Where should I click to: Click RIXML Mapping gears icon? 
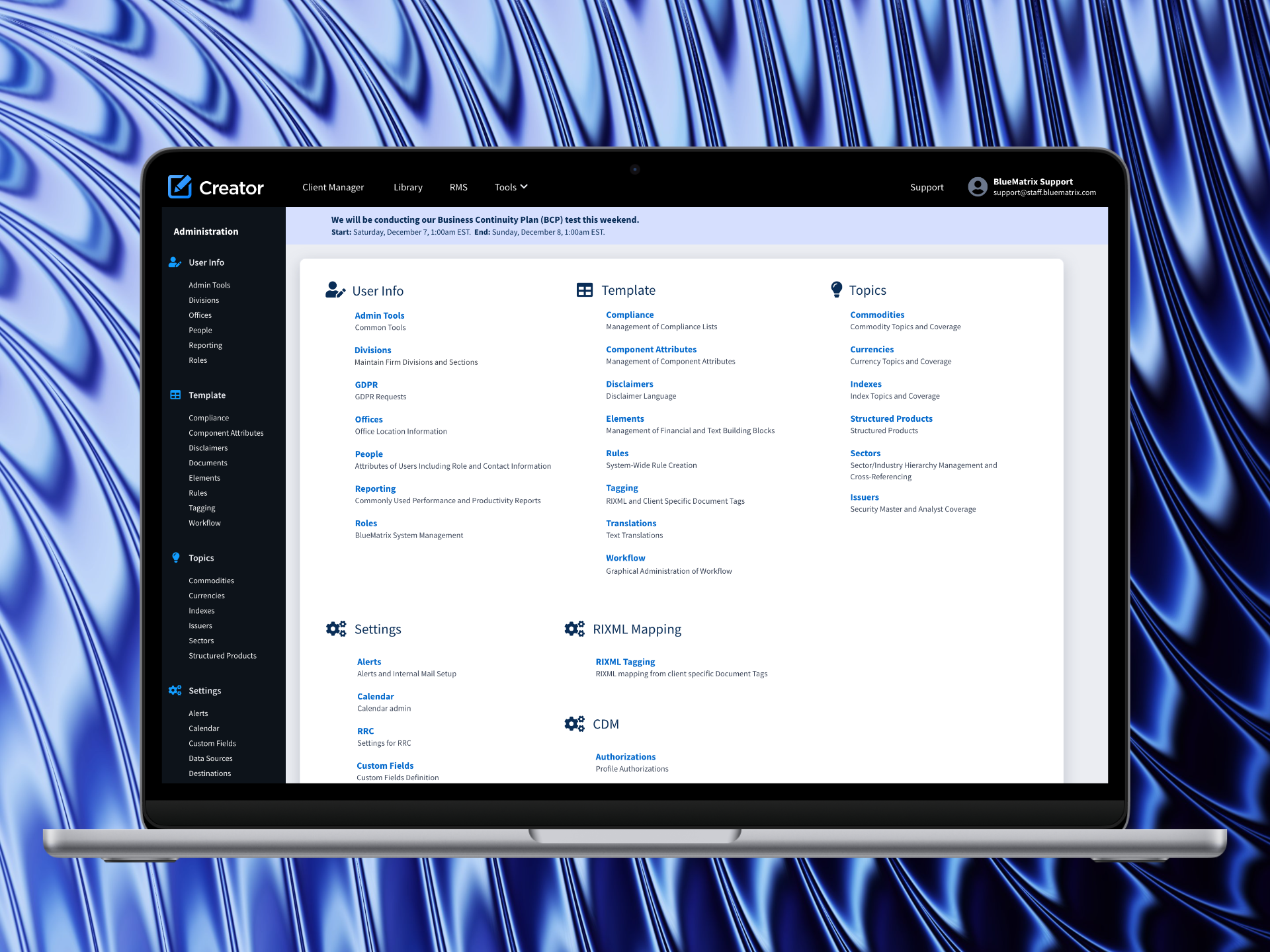point(574,629)
